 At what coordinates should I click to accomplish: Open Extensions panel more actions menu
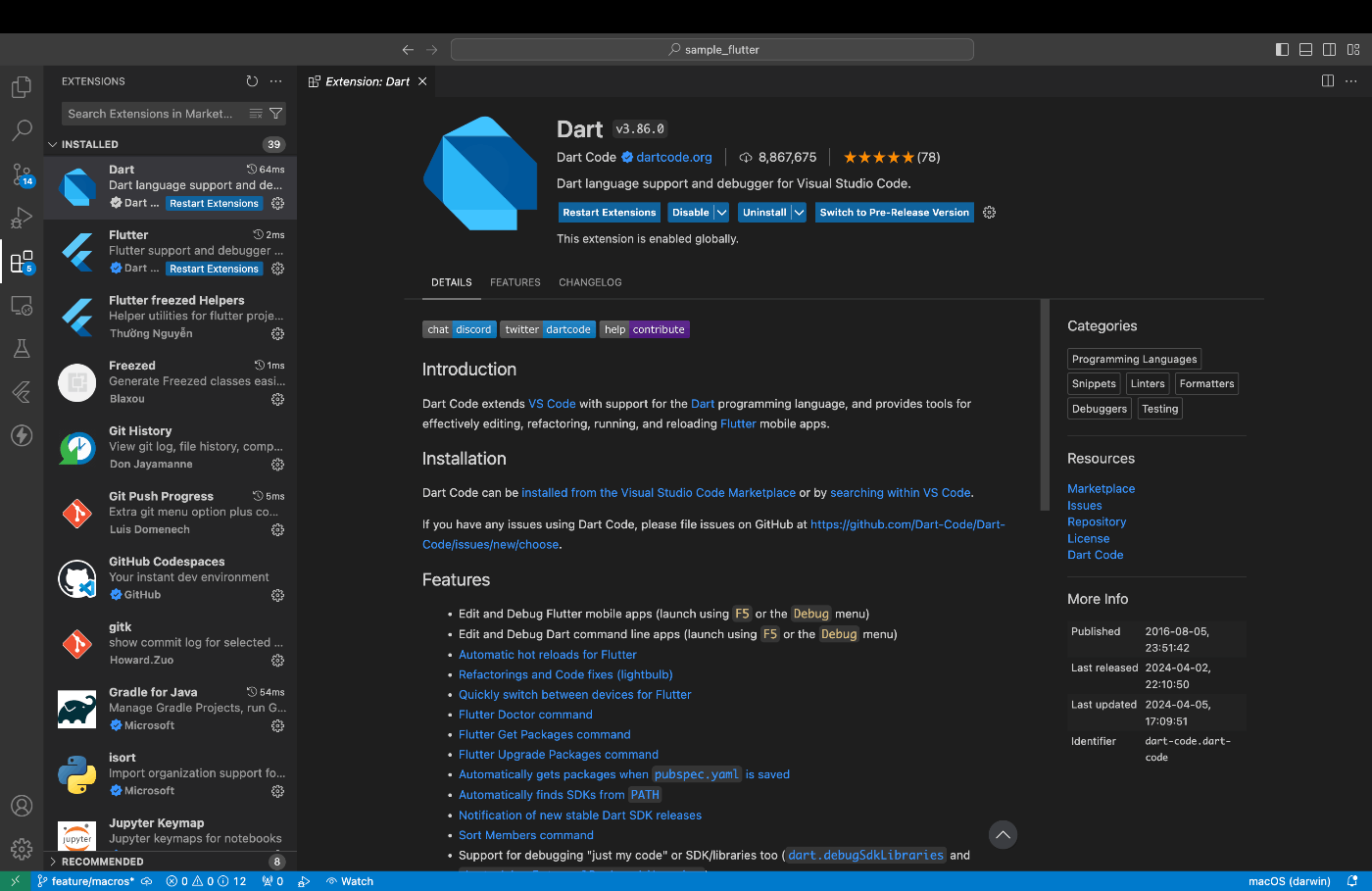click(276, 81)
